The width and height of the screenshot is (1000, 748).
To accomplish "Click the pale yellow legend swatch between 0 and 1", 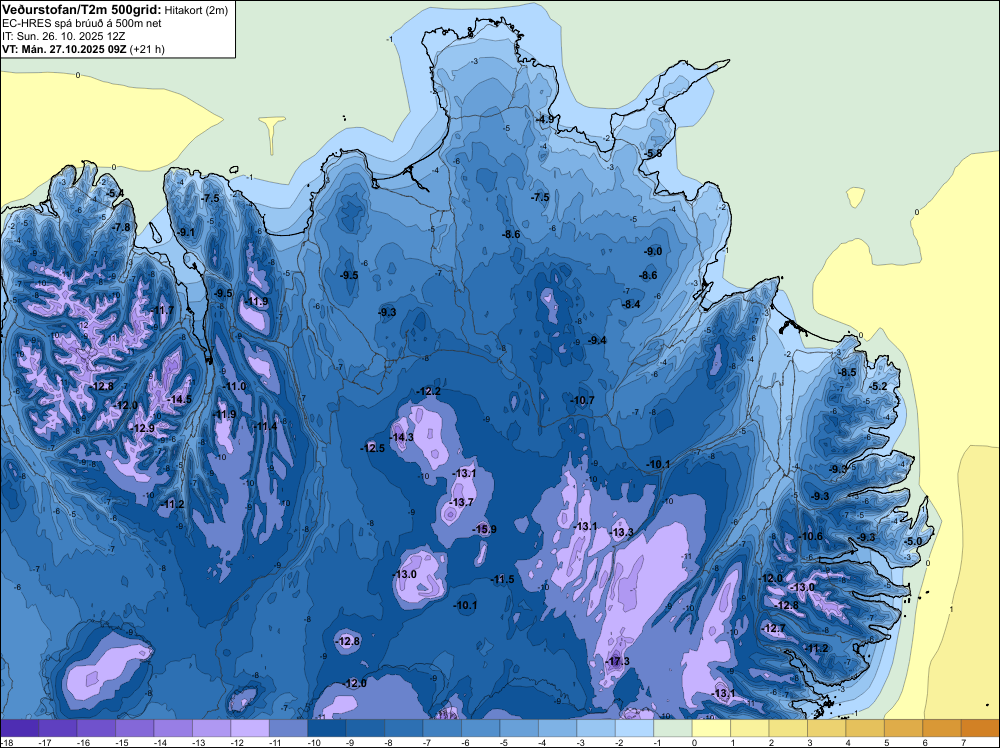I will pos(711,728).
